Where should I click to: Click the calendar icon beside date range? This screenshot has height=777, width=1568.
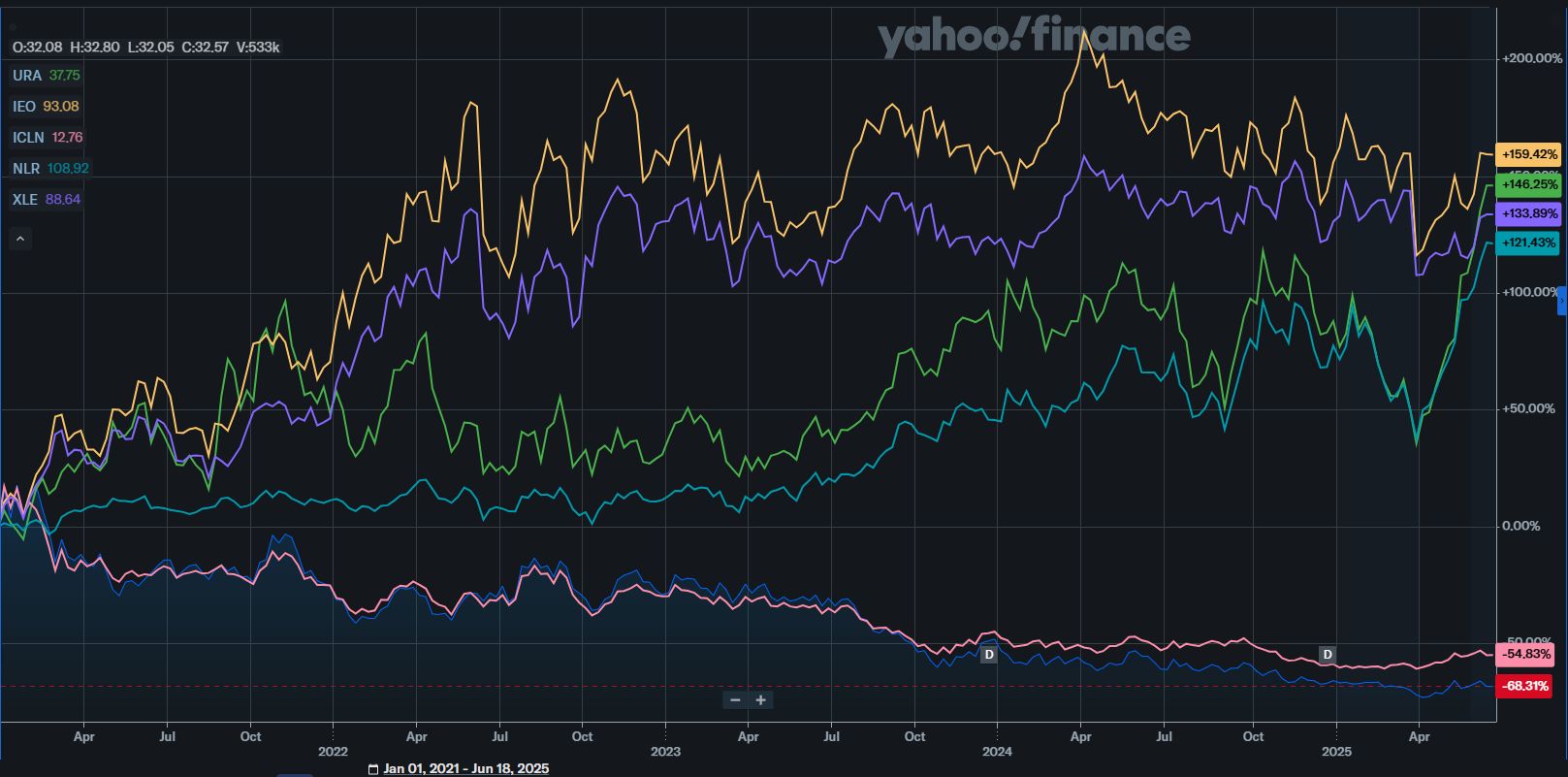pos(373,769)
